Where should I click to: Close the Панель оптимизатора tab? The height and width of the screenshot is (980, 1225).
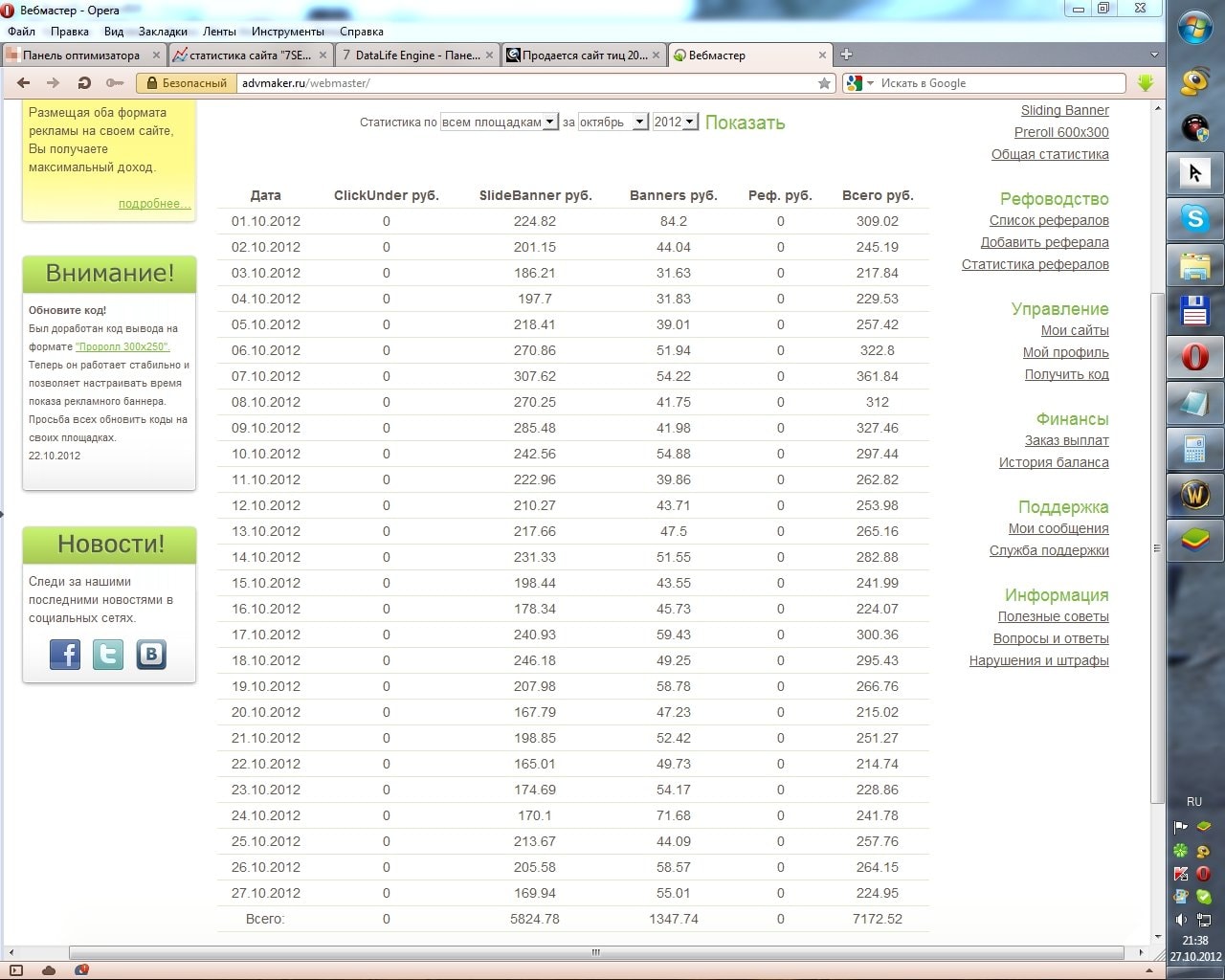pyautogui.click(x=158, y=56)
